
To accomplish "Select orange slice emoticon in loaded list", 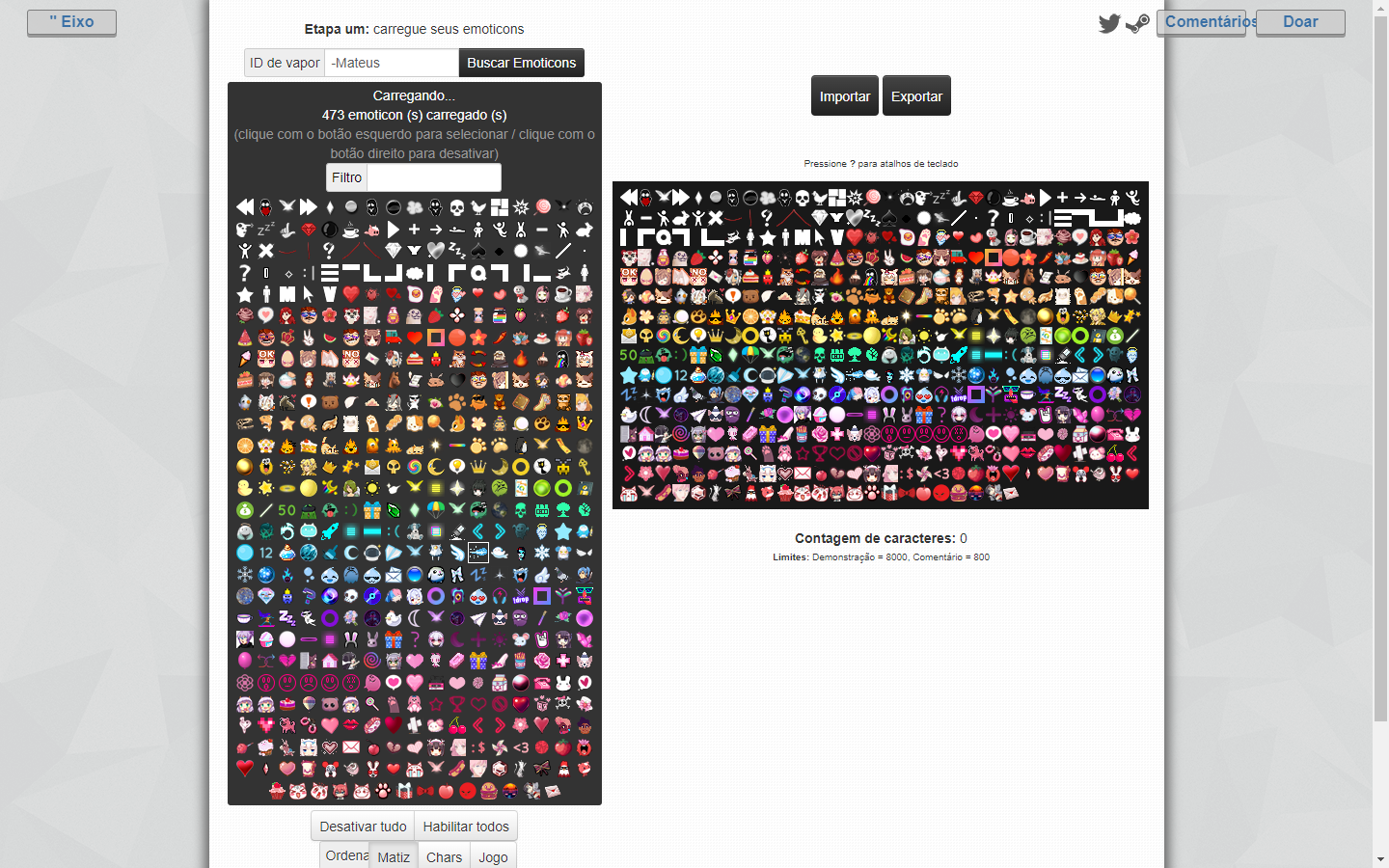I will [245, 446].
